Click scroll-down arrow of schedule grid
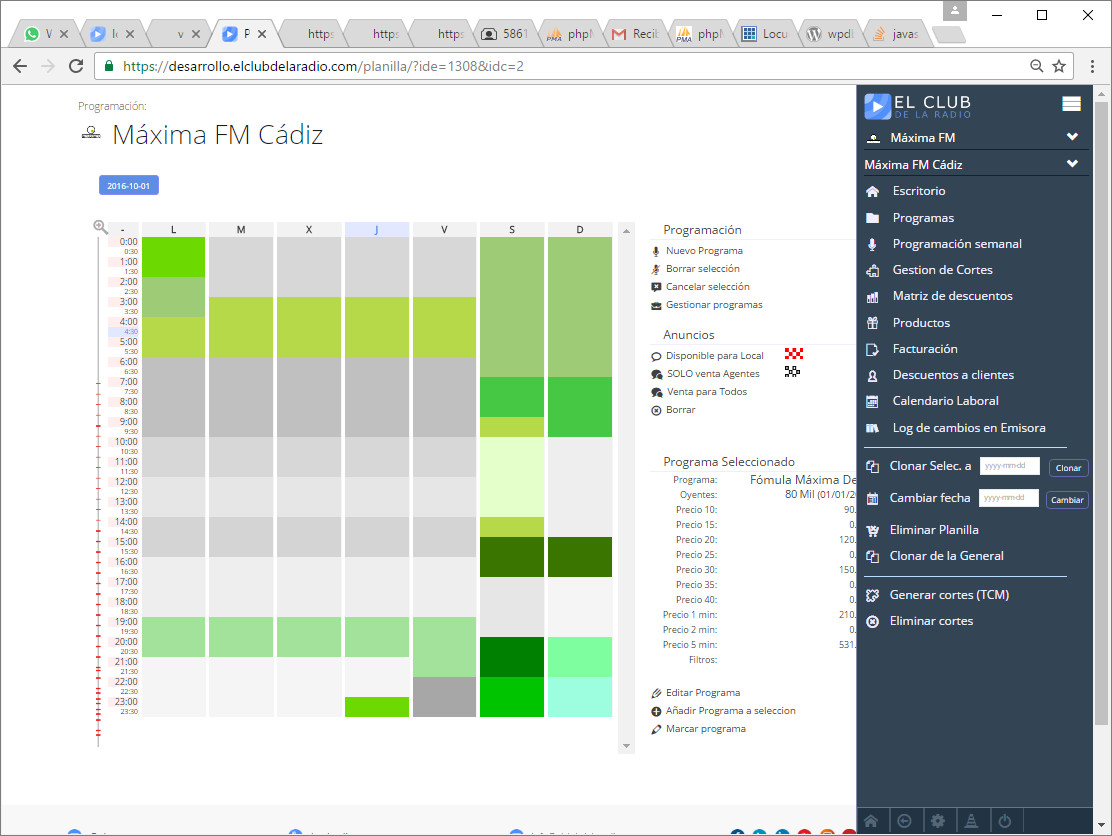 (626, 746)
